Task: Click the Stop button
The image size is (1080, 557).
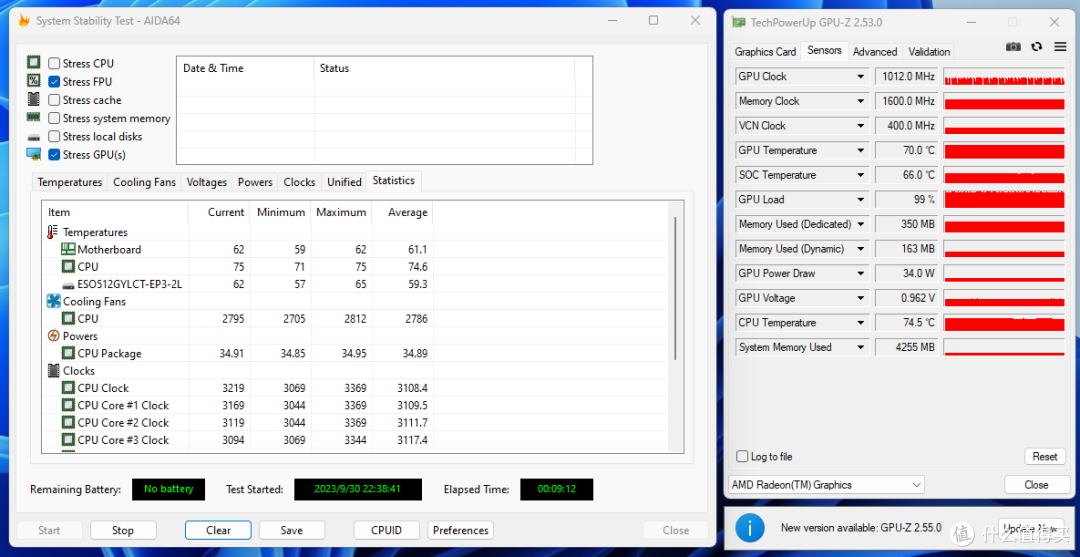Action: click(123, 530)
